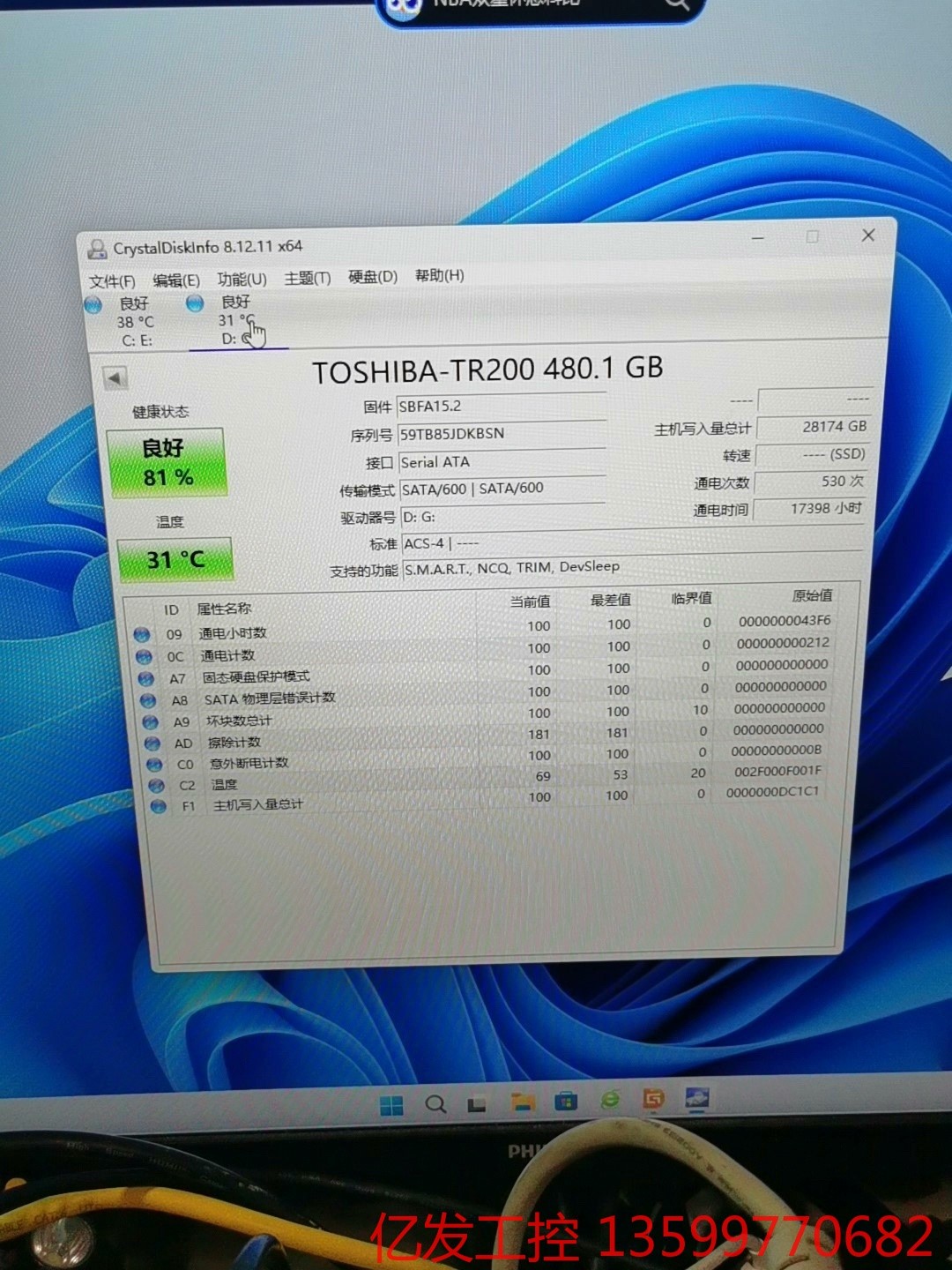
Task: Click the supported features field S.M.A.R.T., NCQ
Action: pos(632,568)
